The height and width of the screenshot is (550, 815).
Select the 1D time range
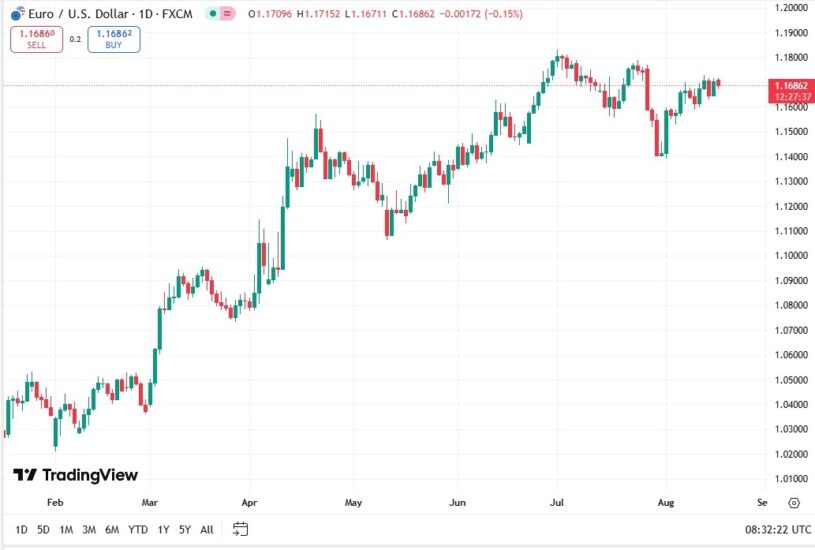tap(21, 529)
